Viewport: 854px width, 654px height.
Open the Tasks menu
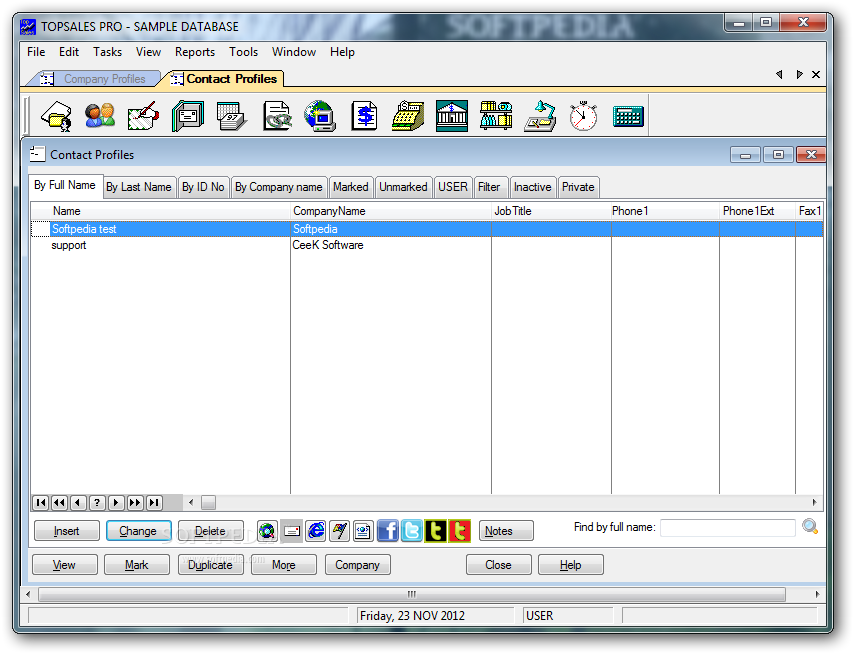point(107,52)
